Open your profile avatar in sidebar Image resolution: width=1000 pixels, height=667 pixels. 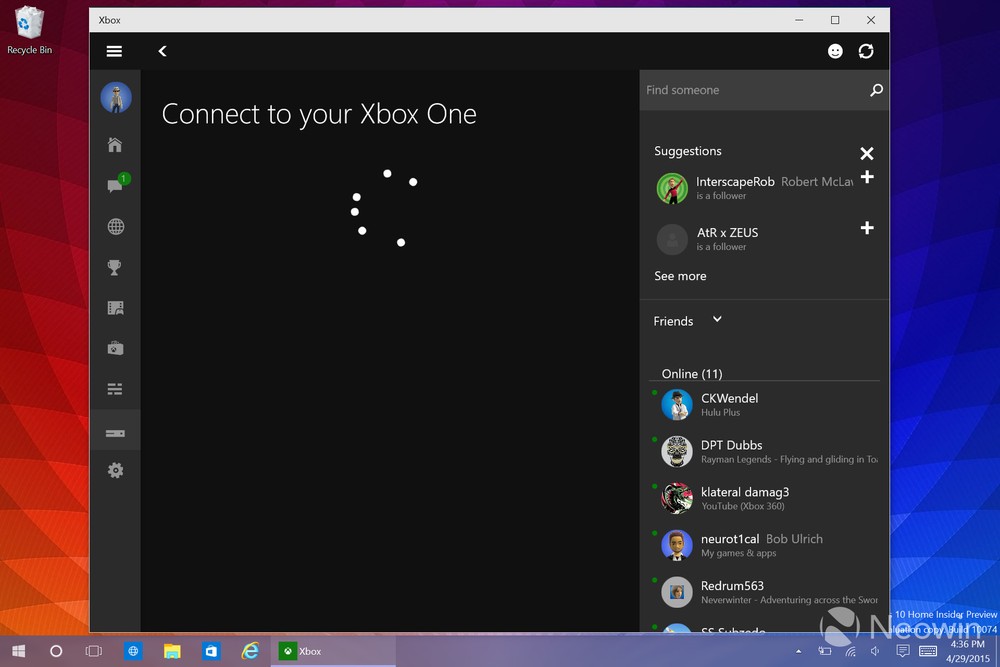(116, 97)
